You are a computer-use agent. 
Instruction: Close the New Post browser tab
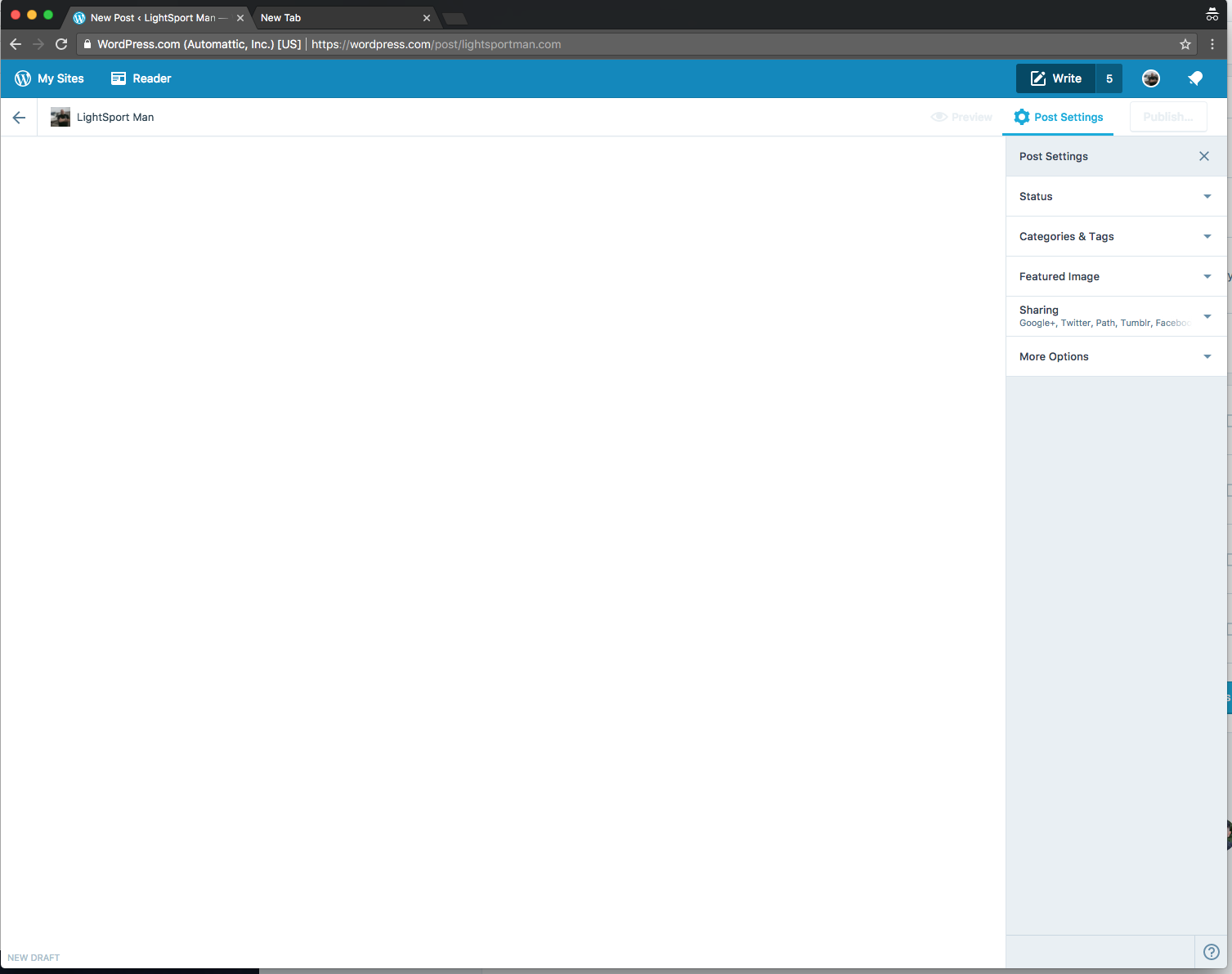240,17
